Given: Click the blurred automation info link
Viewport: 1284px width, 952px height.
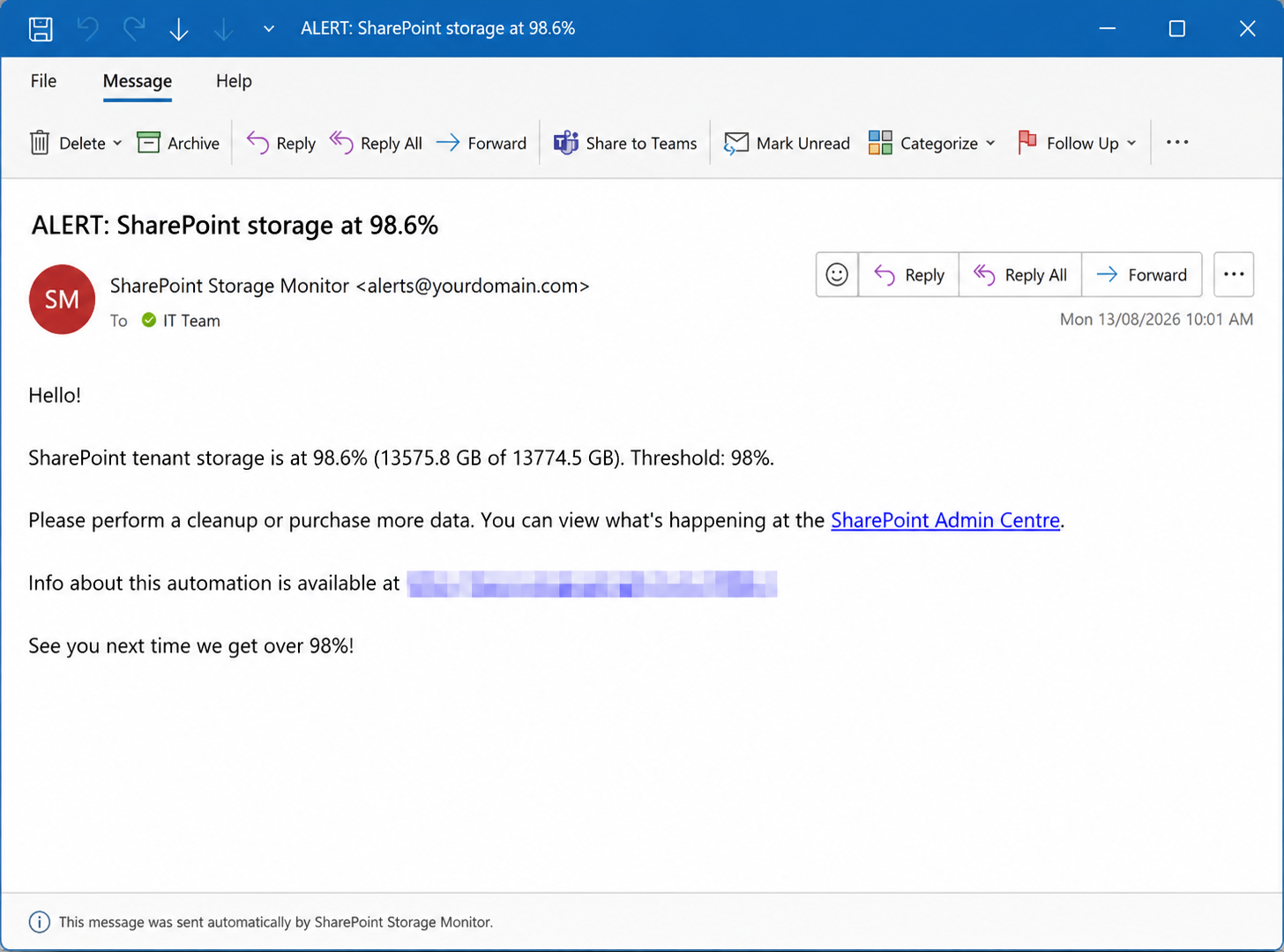Looking at the screenshot, I should click(592, 584).
